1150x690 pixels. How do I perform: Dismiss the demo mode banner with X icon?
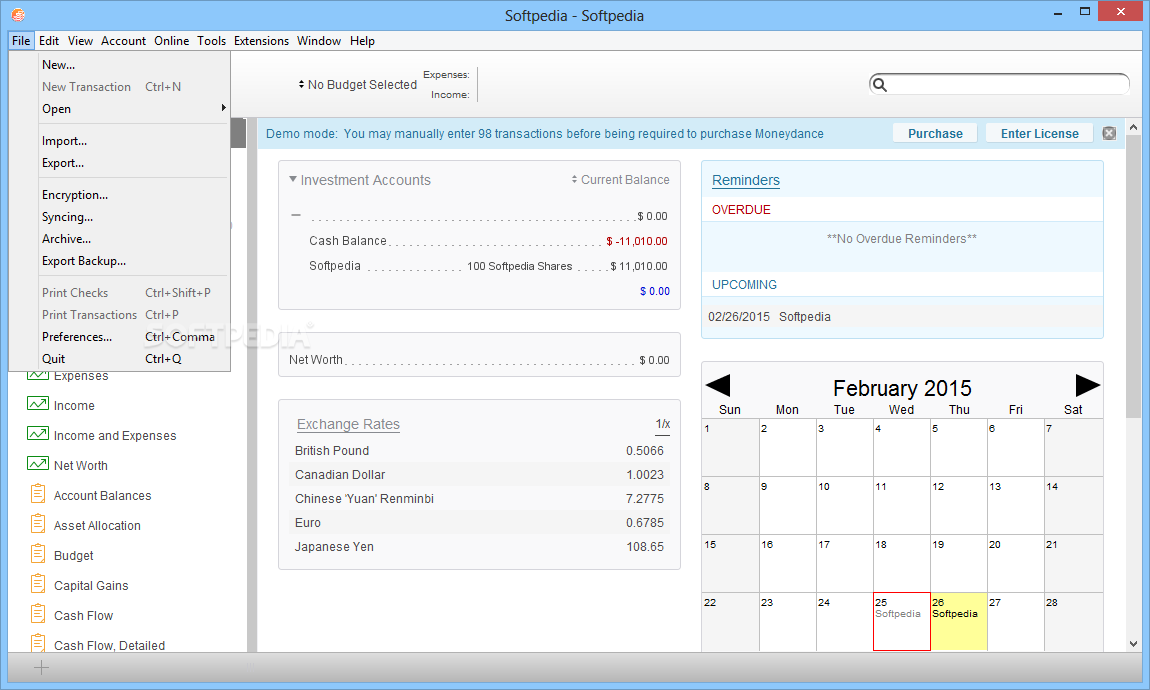click(x=1109, y=133)
